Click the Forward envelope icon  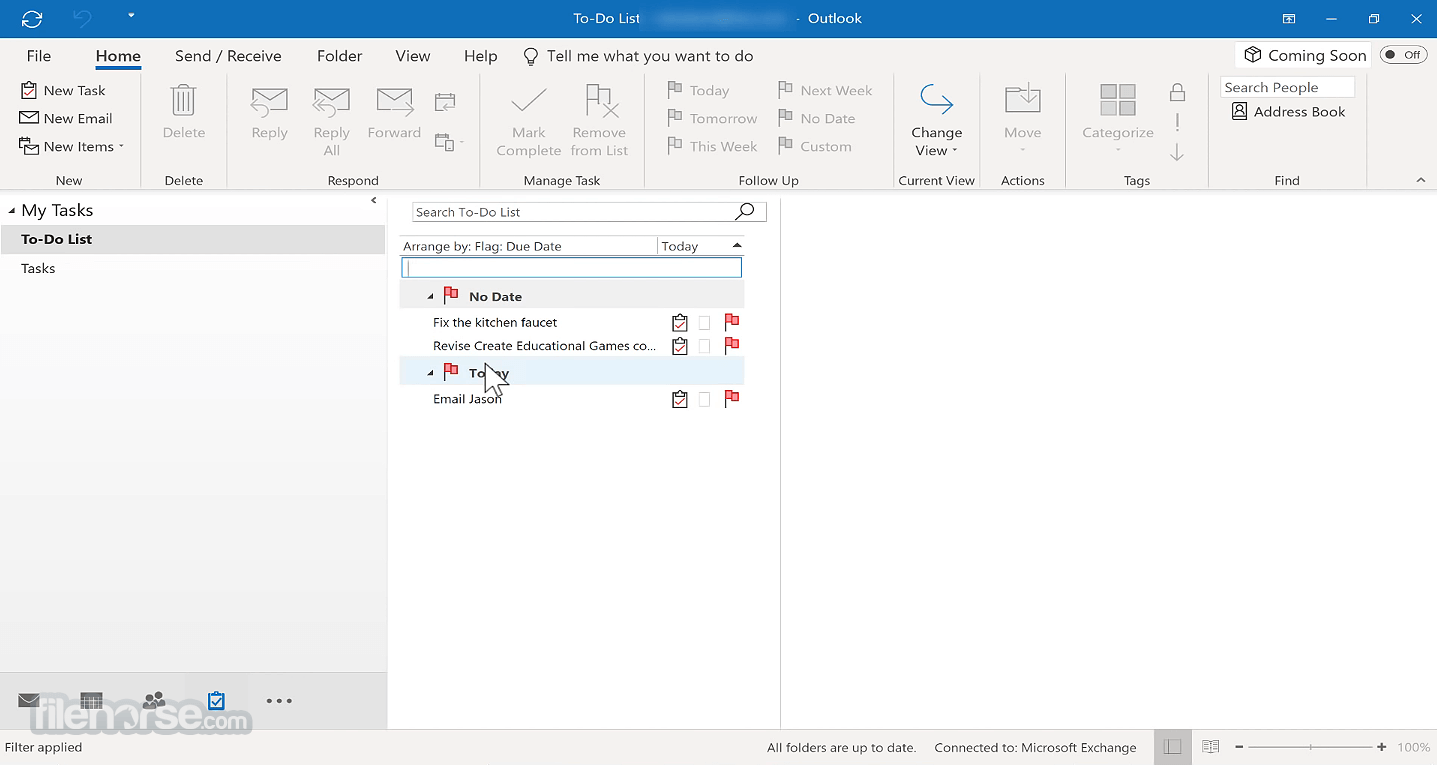tap(394, 101)
